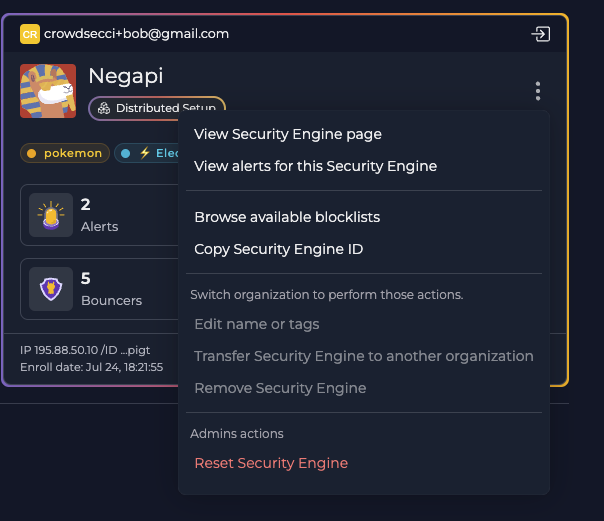Viewport: 604px width, 521px height.
Task: Click the yellow CR organization badge
Action: tap(30, 34)
